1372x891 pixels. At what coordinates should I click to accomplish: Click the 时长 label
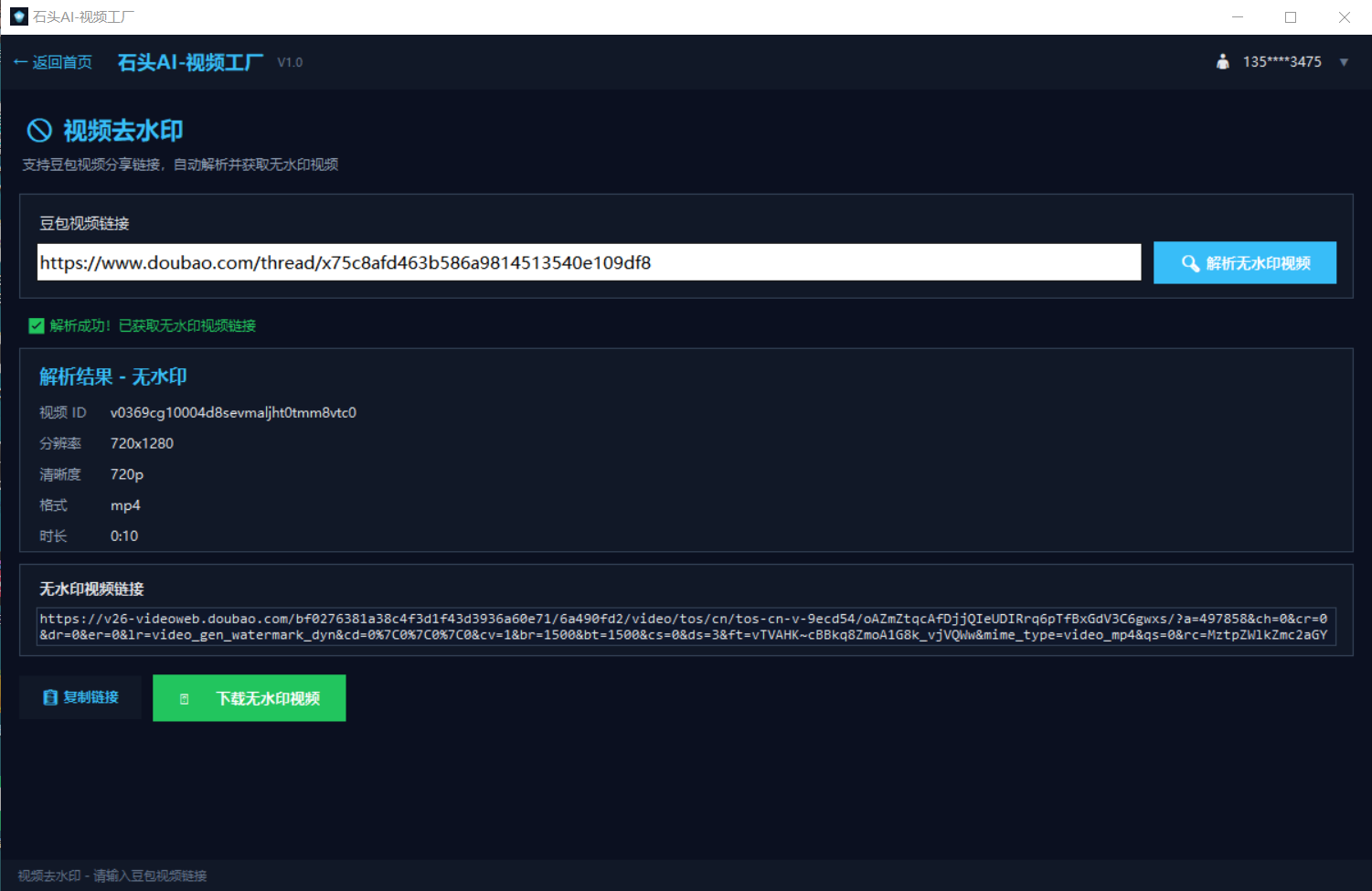(53, 536)
